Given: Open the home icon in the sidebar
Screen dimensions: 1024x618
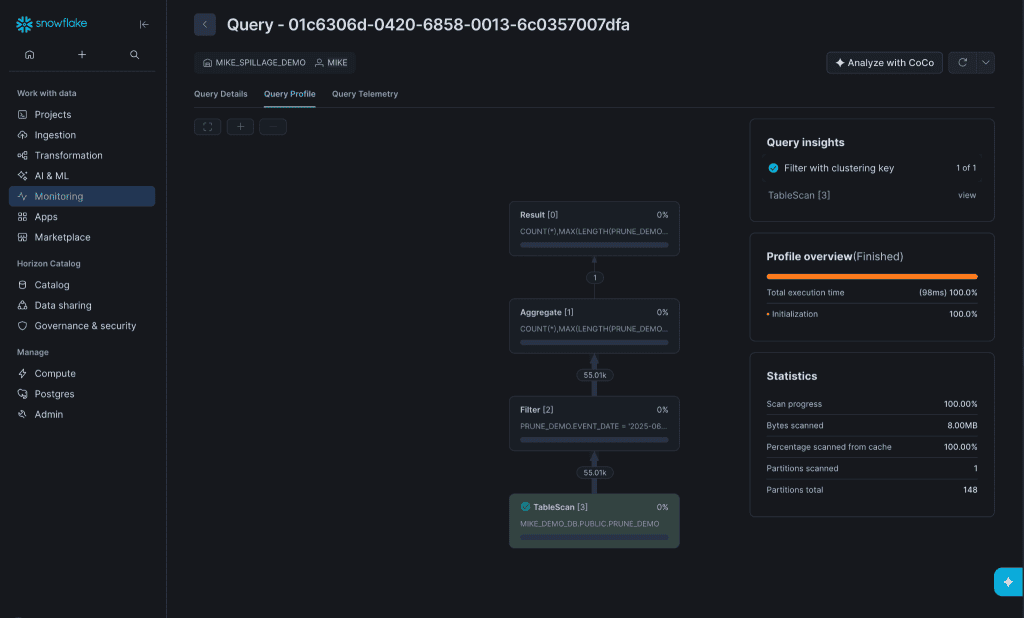Looking at the screenshot, I should pos(29,55).
